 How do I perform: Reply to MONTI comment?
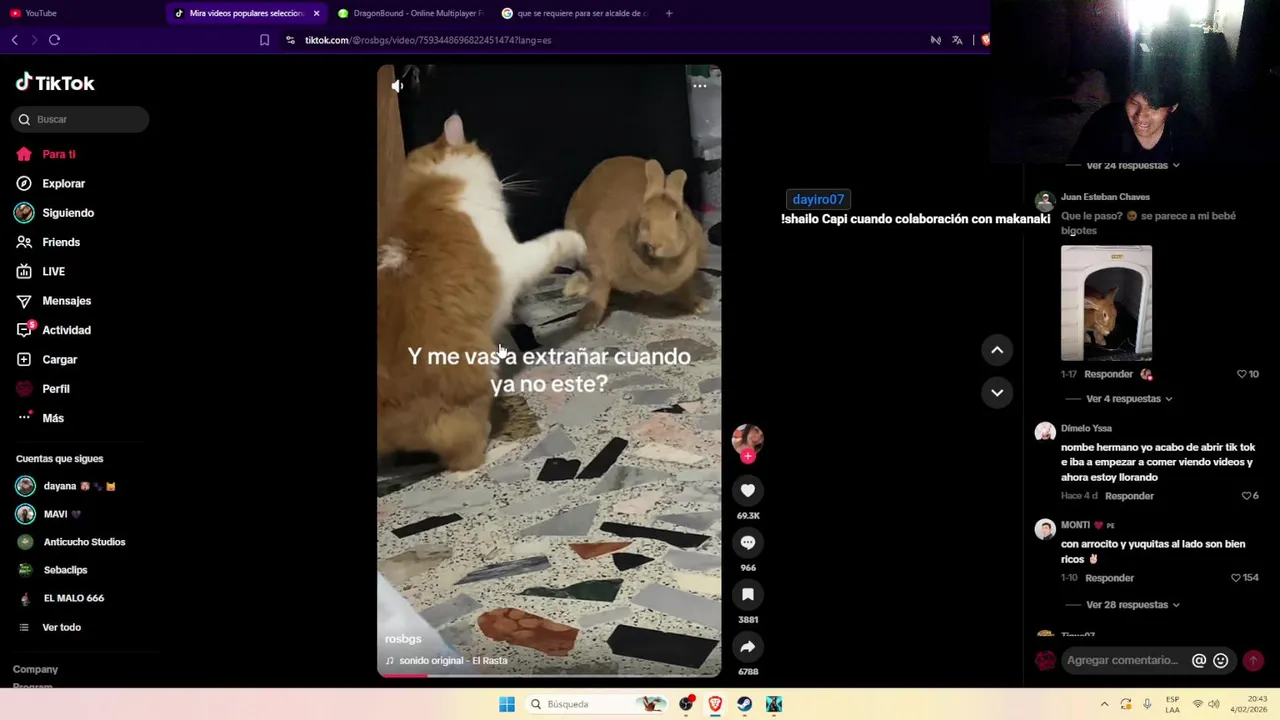pyautogui.click(x=1109, y=578)
